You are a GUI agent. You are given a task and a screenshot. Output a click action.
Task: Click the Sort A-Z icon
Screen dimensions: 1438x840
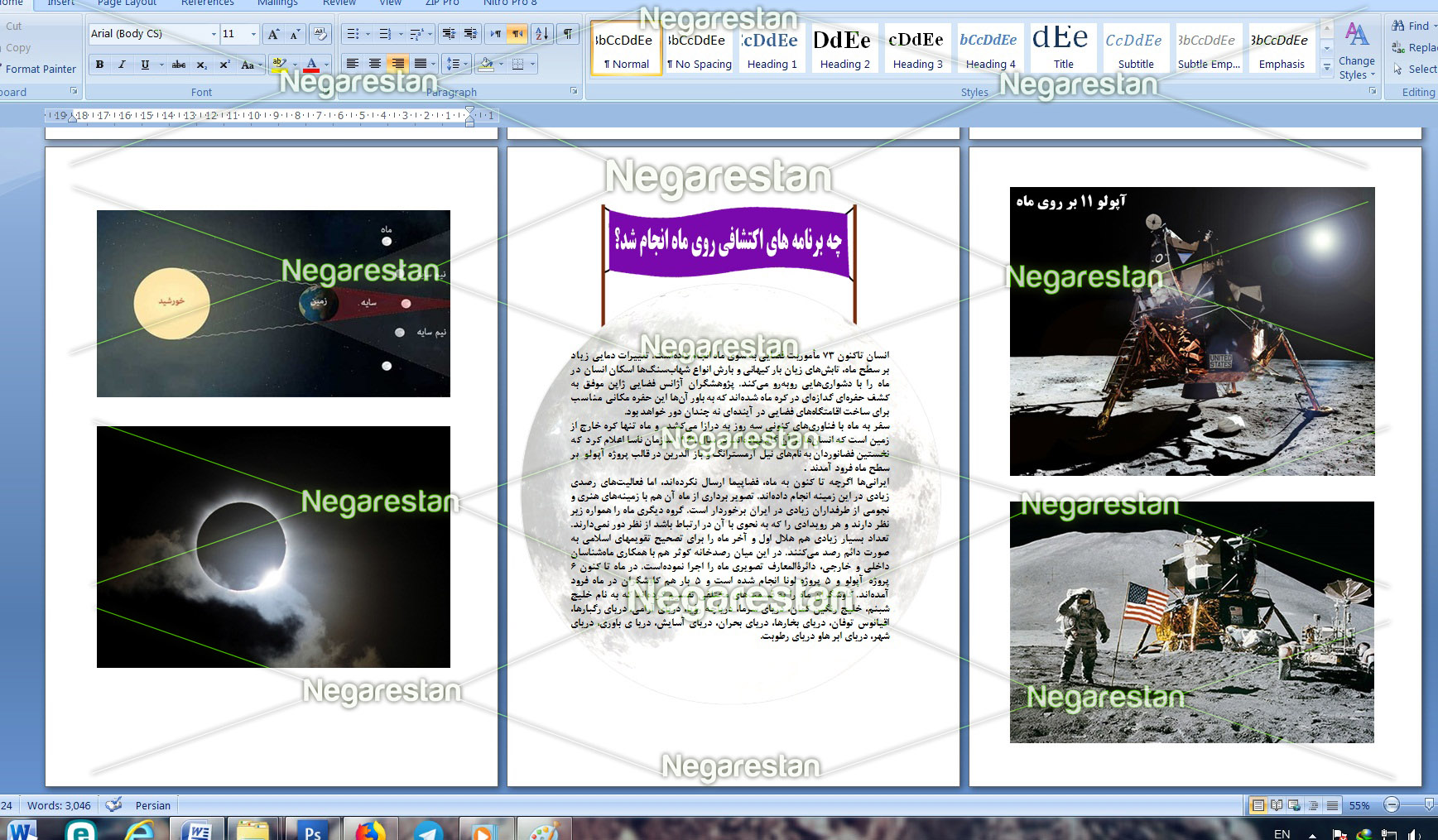[x=541, y=34]
